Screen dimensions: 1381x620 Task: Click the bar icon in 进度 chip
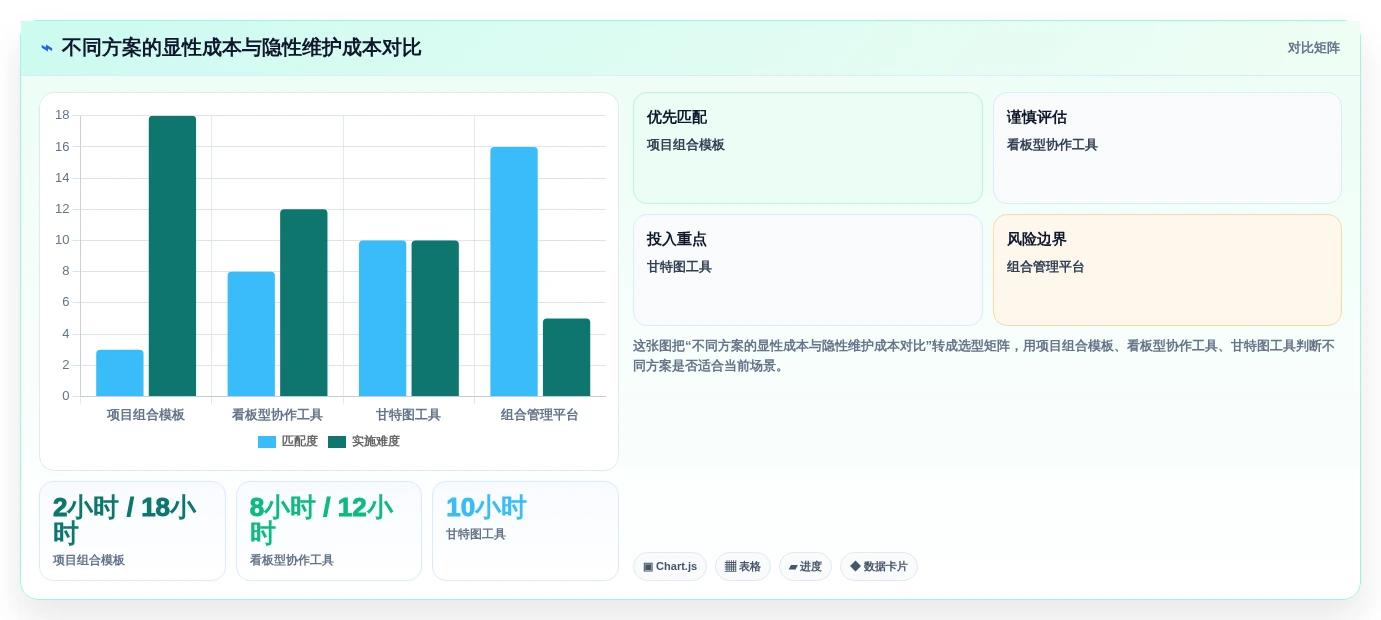(x=793, y=567)
